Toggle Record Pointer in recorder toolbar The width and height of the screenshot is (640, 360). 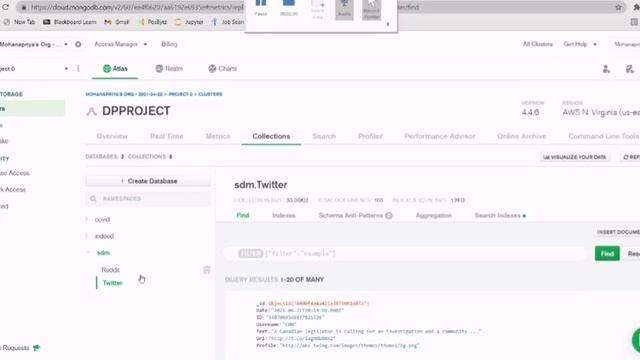coord(371,9)
